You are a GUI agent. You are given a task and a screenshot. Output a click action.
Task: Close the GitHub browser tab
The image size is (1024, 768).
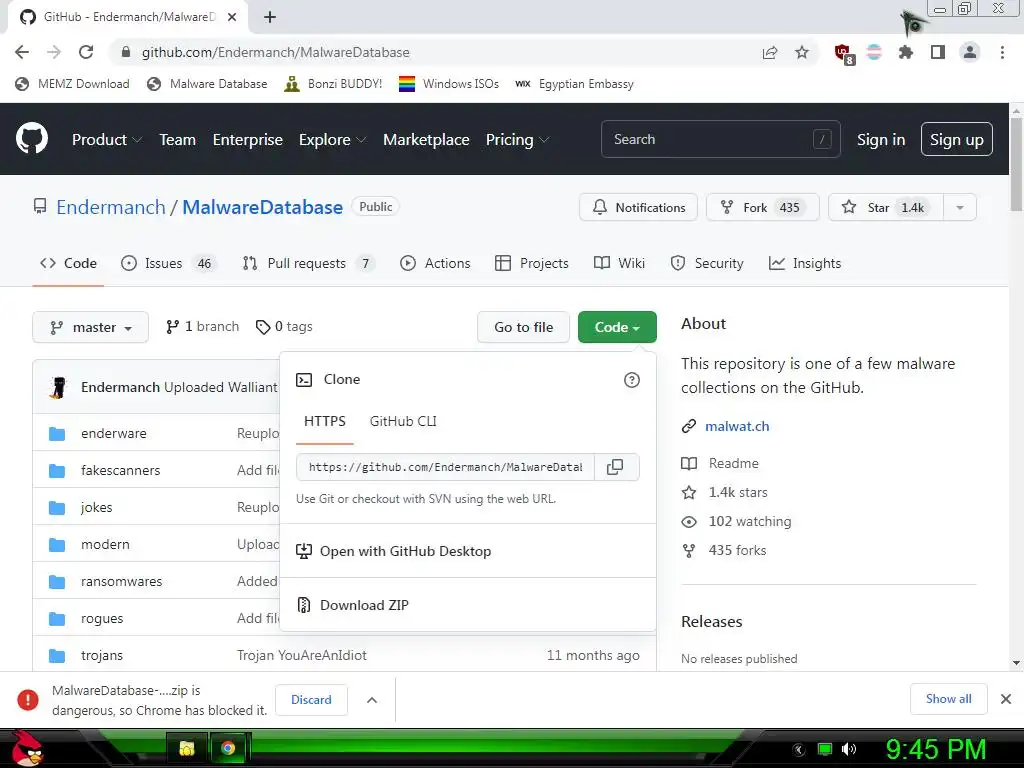point(232,17)
